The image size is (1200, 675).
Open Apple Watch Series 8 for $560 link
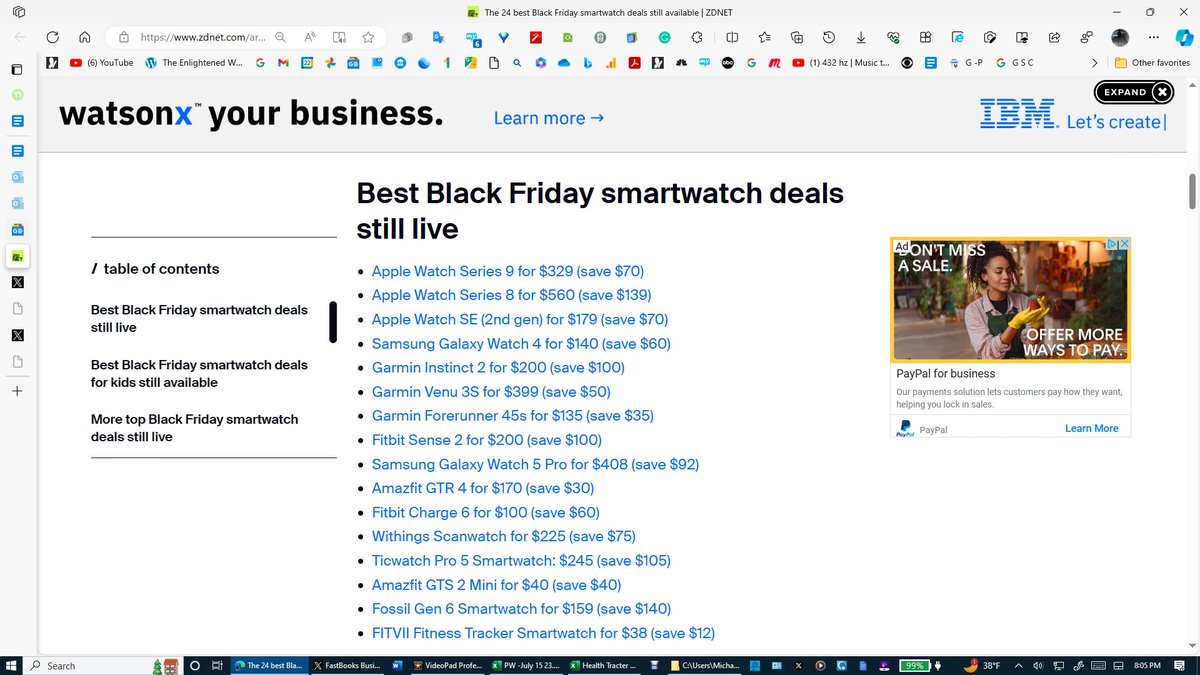coord(511,295)
